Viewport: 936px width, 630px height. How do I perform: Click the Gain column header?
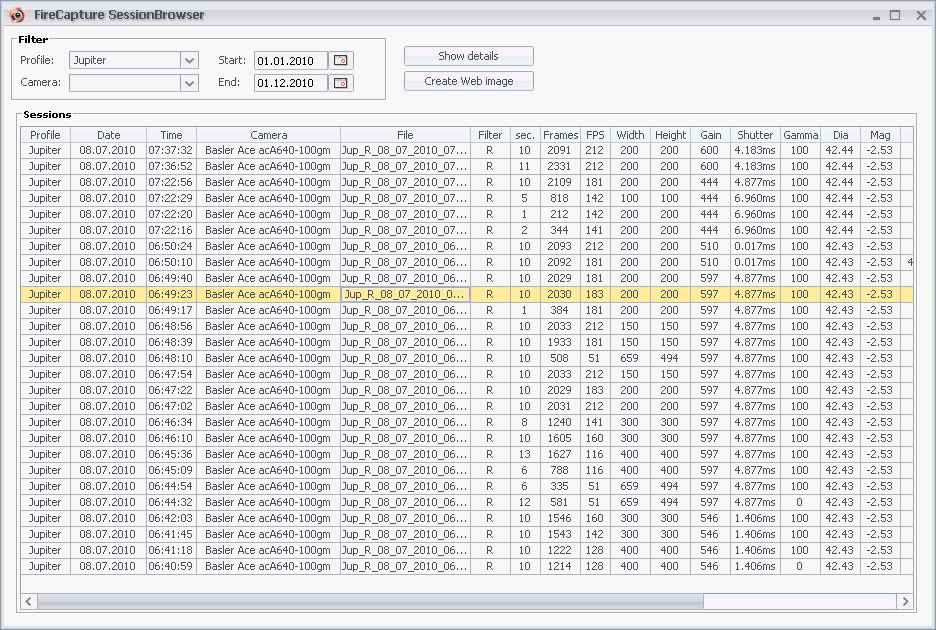(x=710, y=135)
